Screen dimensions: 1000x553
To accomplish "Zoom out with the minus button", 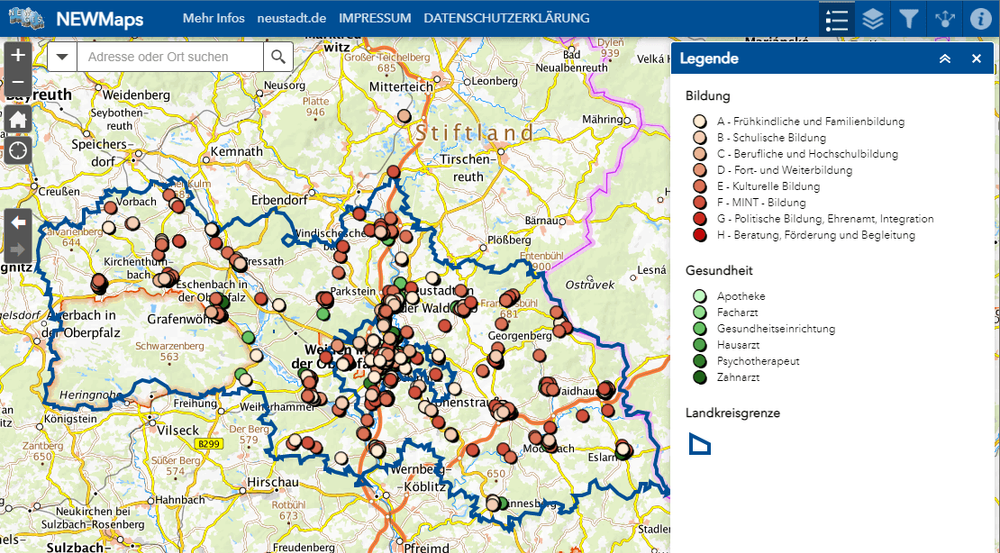I will pos(17,82).
